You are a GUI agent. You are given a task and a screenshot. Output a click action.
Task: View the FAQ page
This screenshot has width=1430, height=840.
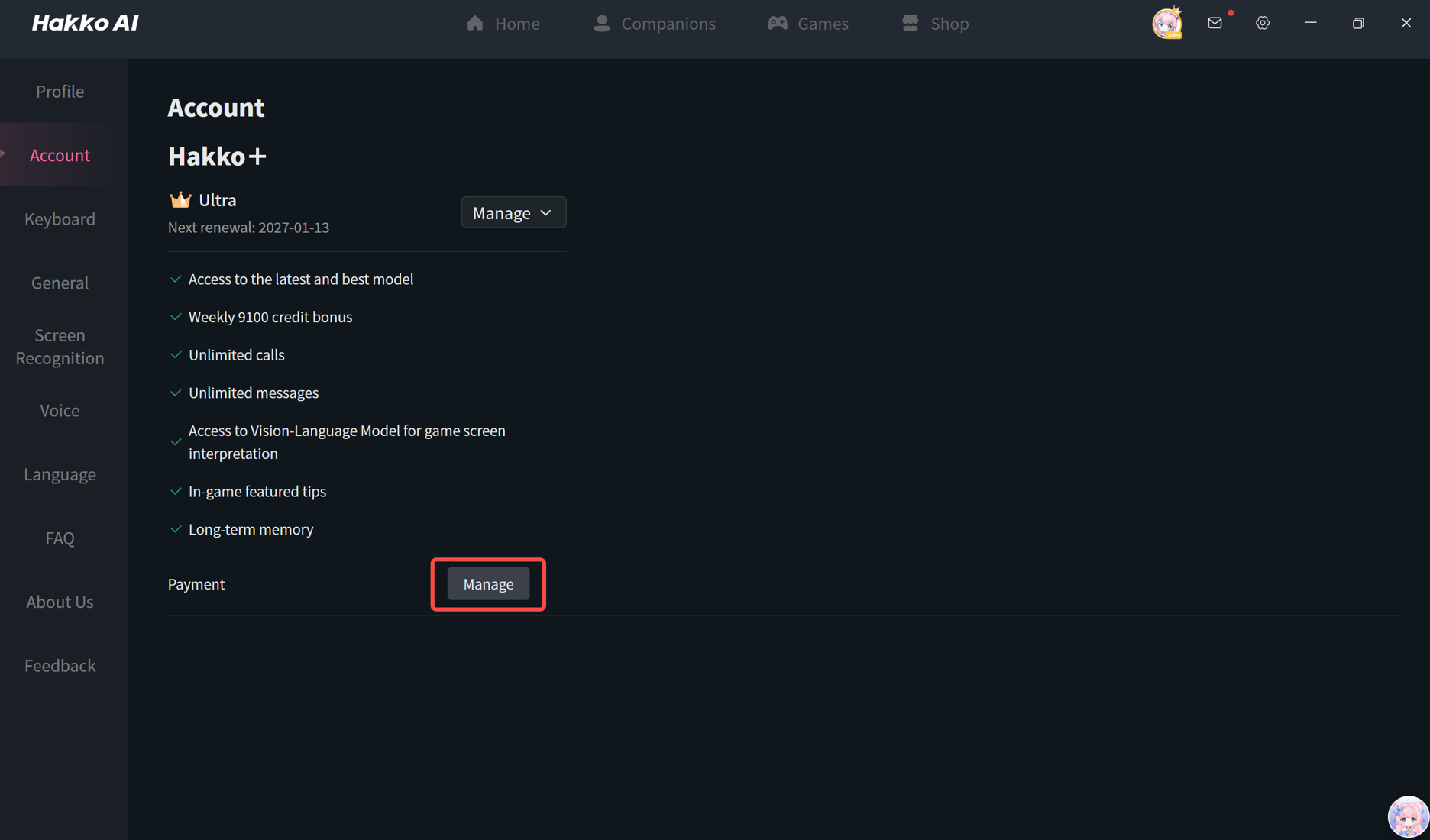pyautogui.click(x=60, y=538)
